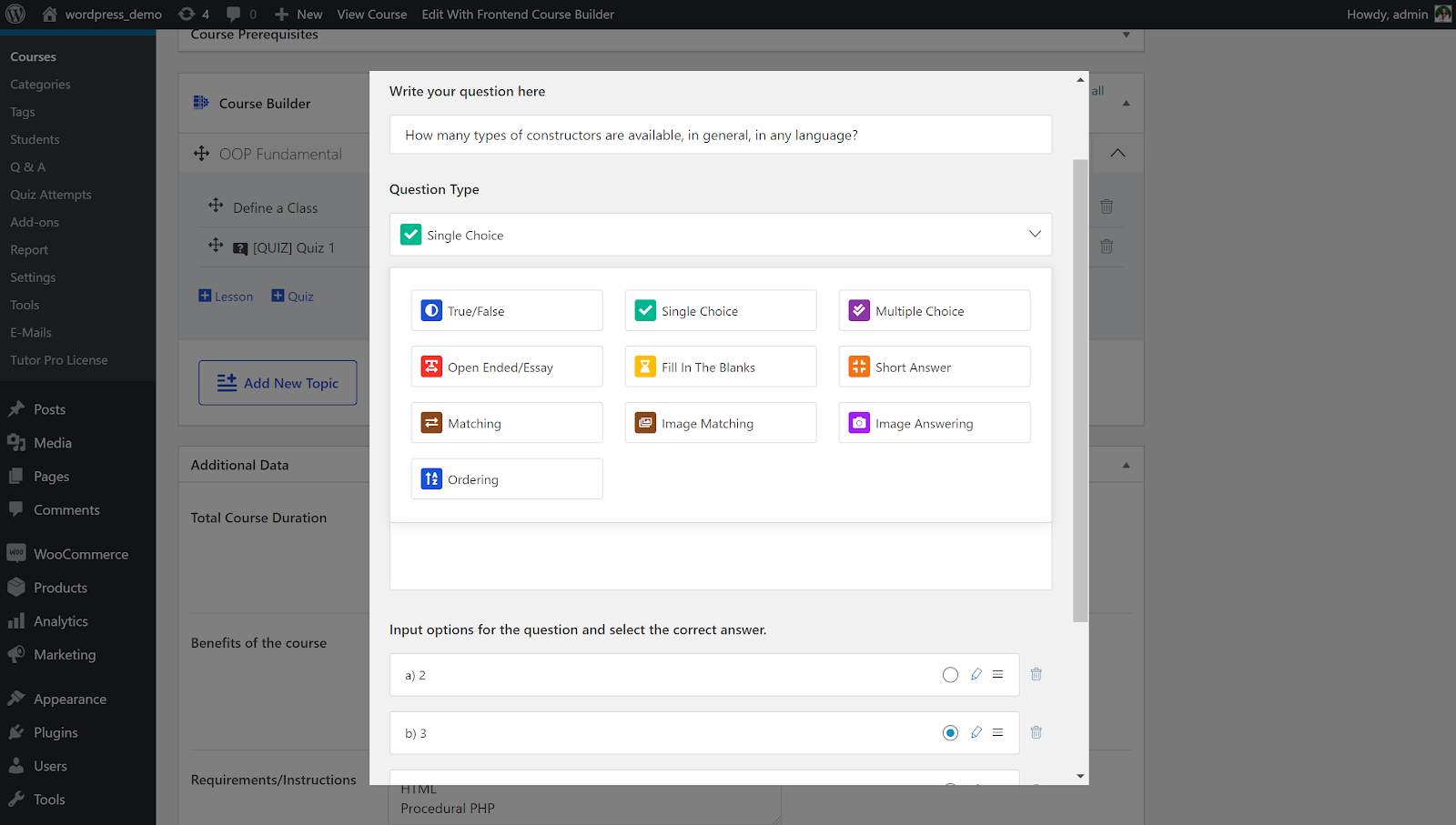
Task: Collapse the Course Builder panel
Action: coord(1127,104)
